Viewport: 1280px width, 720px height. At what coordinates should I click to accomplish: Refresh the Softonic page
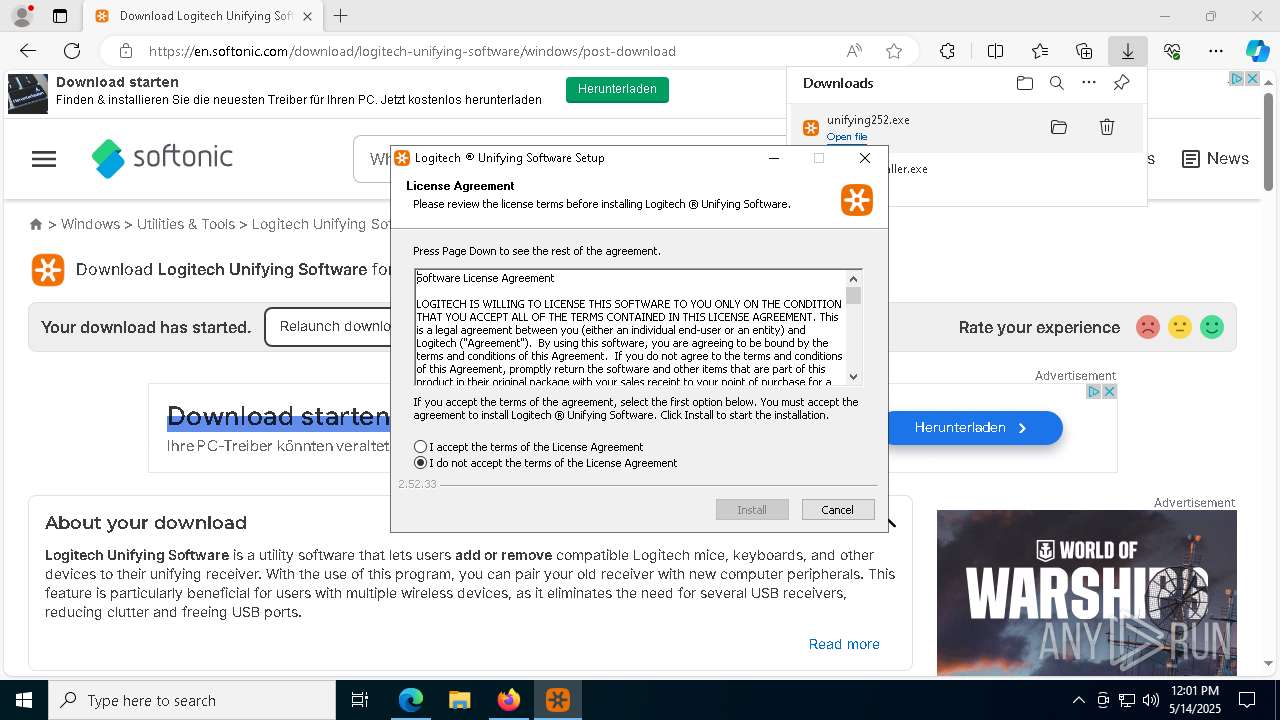(x=72, y=51)
